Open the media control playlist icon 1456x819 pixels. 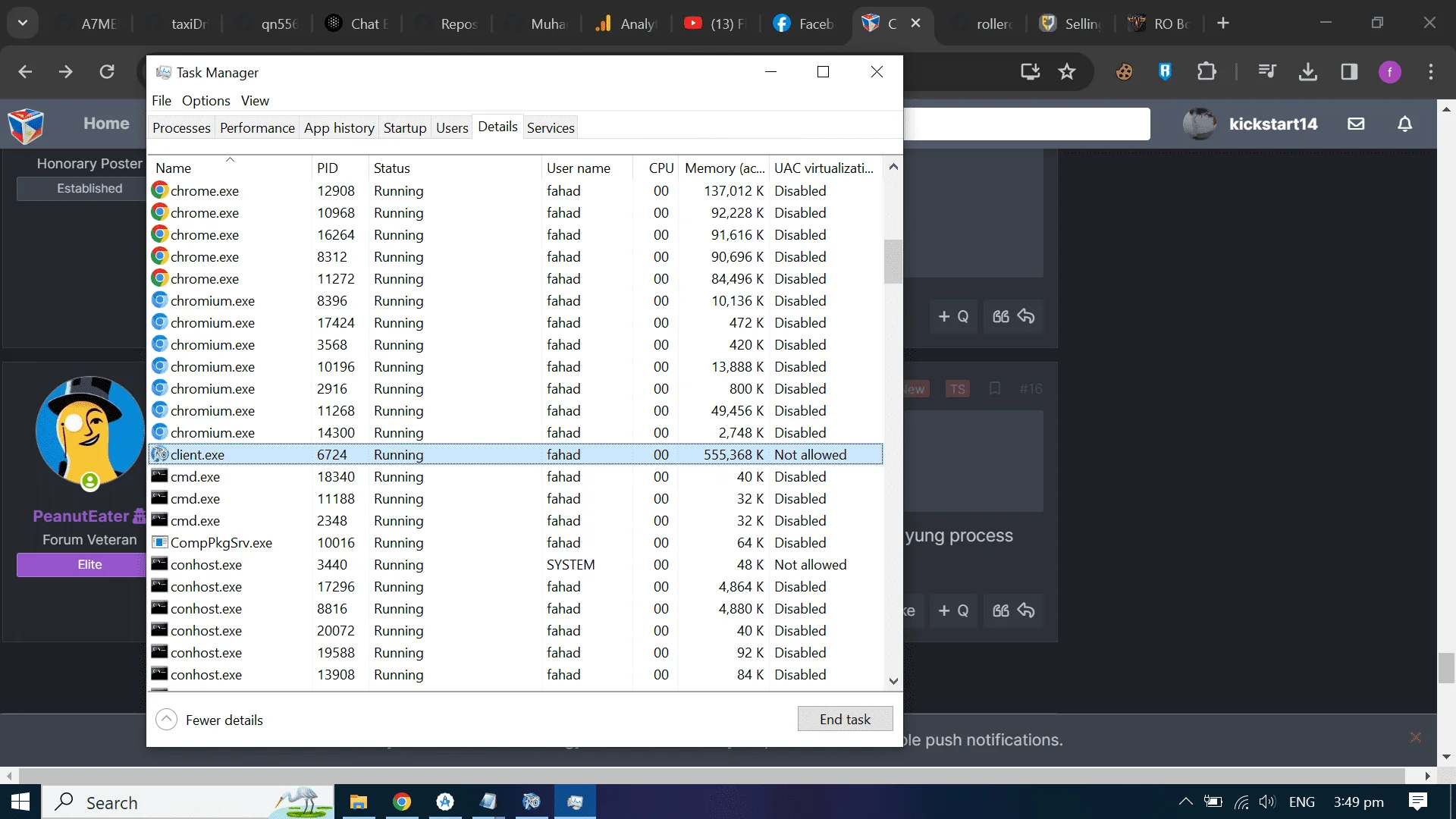[x=1267, y=72]
